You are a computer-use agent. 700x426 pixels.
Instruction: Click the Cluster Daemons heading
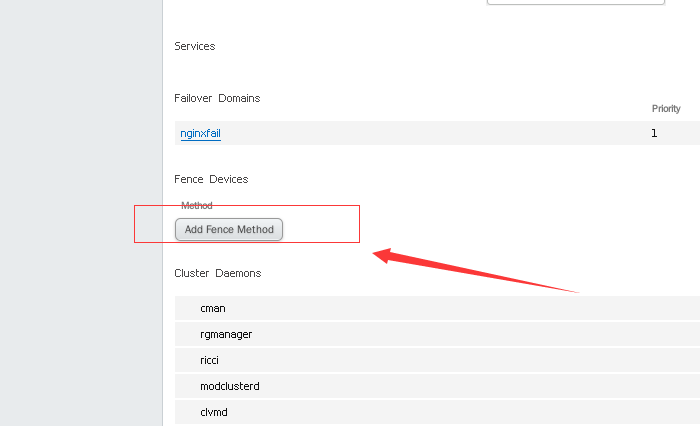[x=218, y=273]
